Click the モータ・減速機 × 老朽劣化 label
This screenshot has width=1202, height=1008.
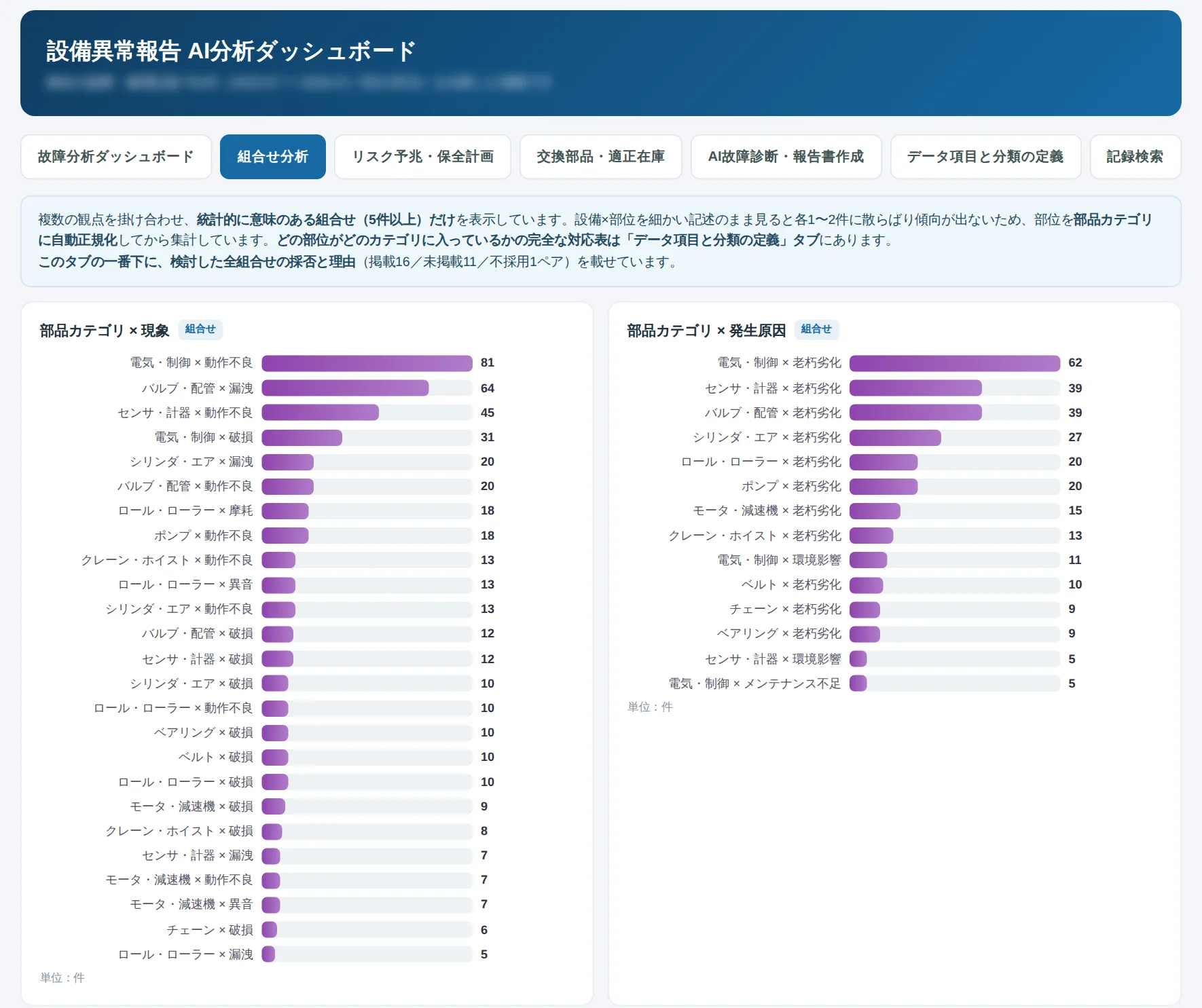(767, 510)
